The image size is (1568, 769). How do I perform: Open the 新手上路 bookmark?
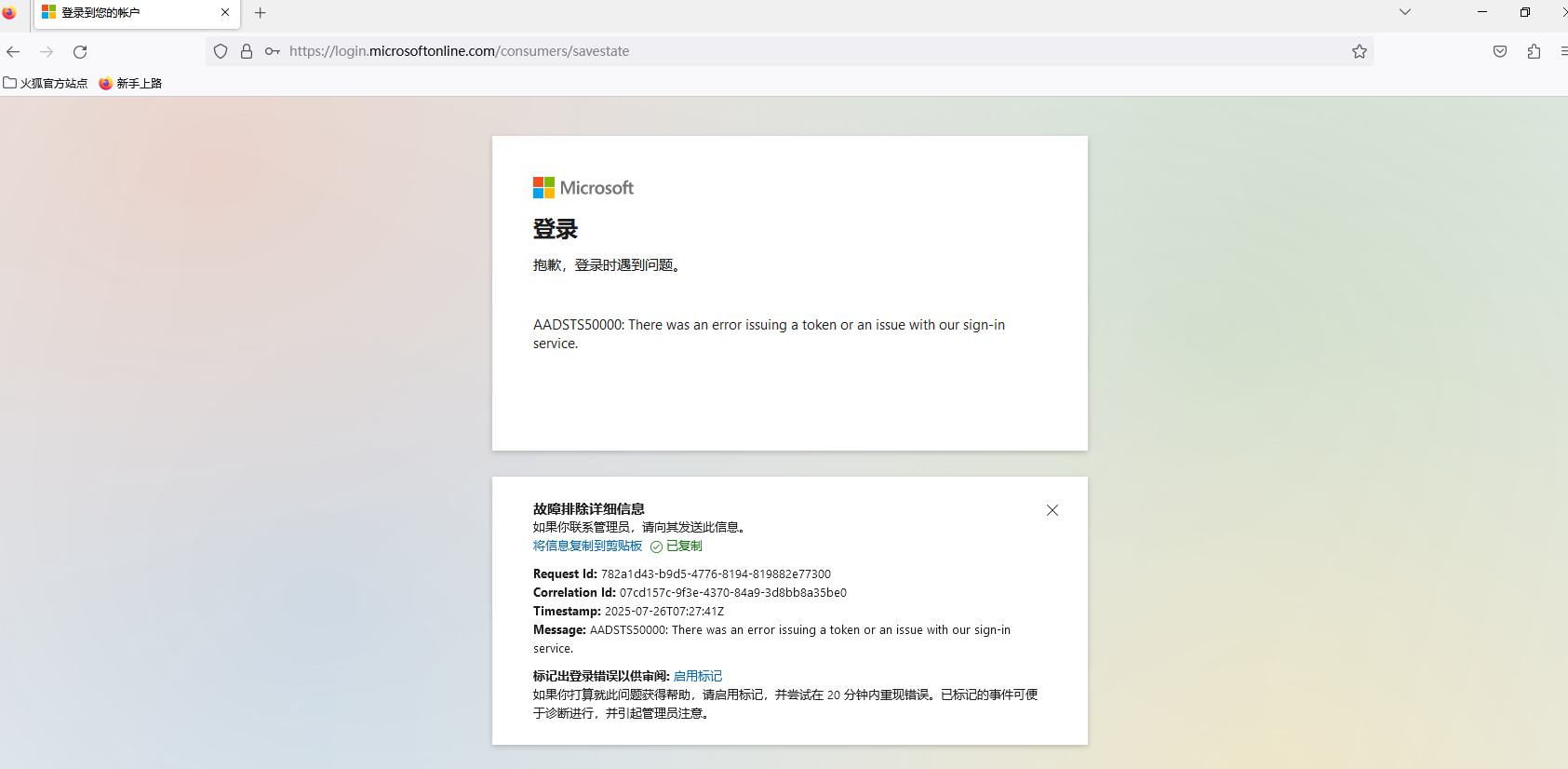tap(131, 83)
